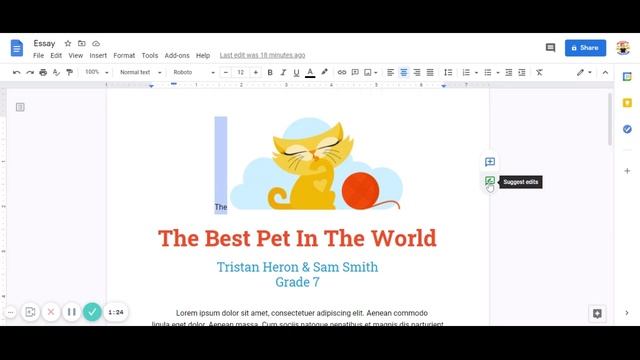Toggle bold formatting
The image size is (640, 360).
click(x=270, y=72)
